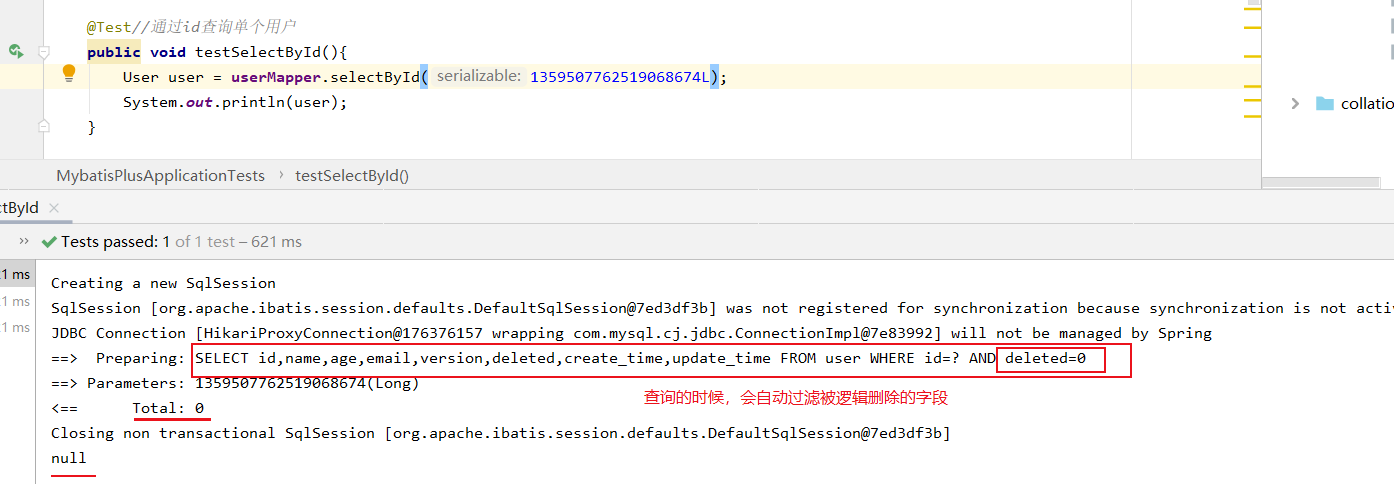Select the first test result row showing ms
Image resolution: width=1394 pixels, height=484 pixels.
[15, 275]
